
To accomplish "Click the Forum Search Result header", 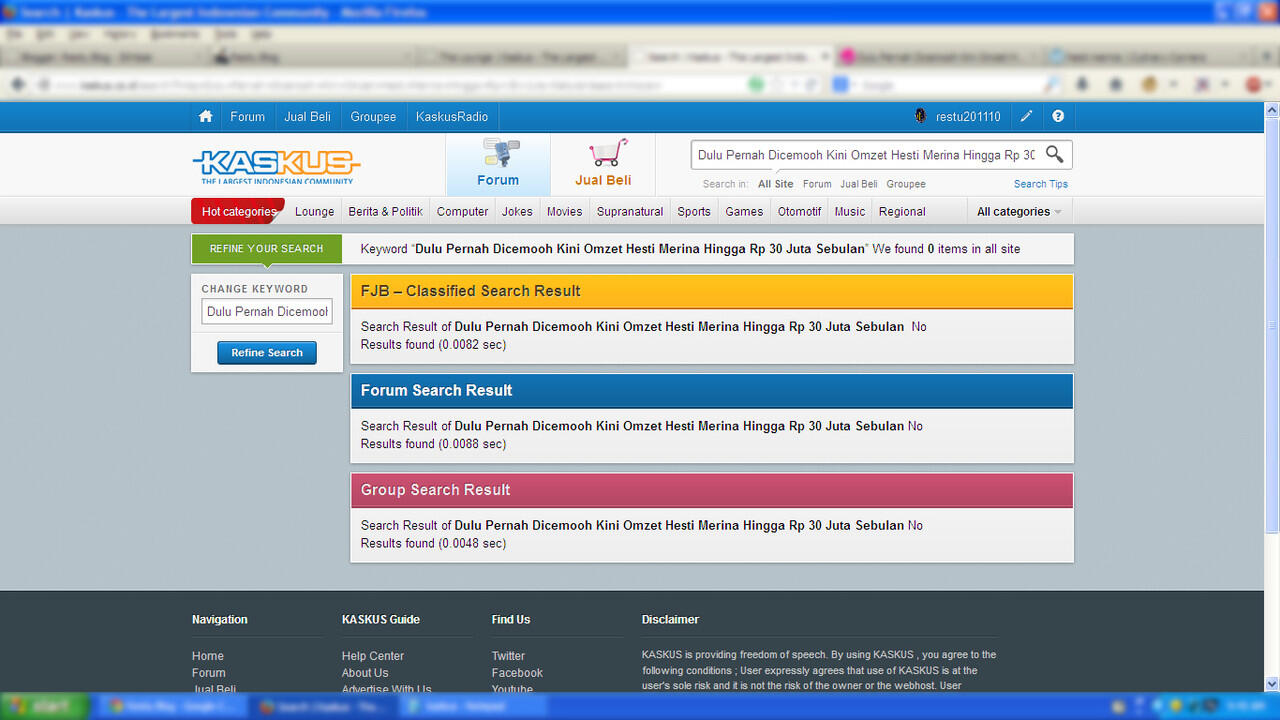I will (711, 390).
